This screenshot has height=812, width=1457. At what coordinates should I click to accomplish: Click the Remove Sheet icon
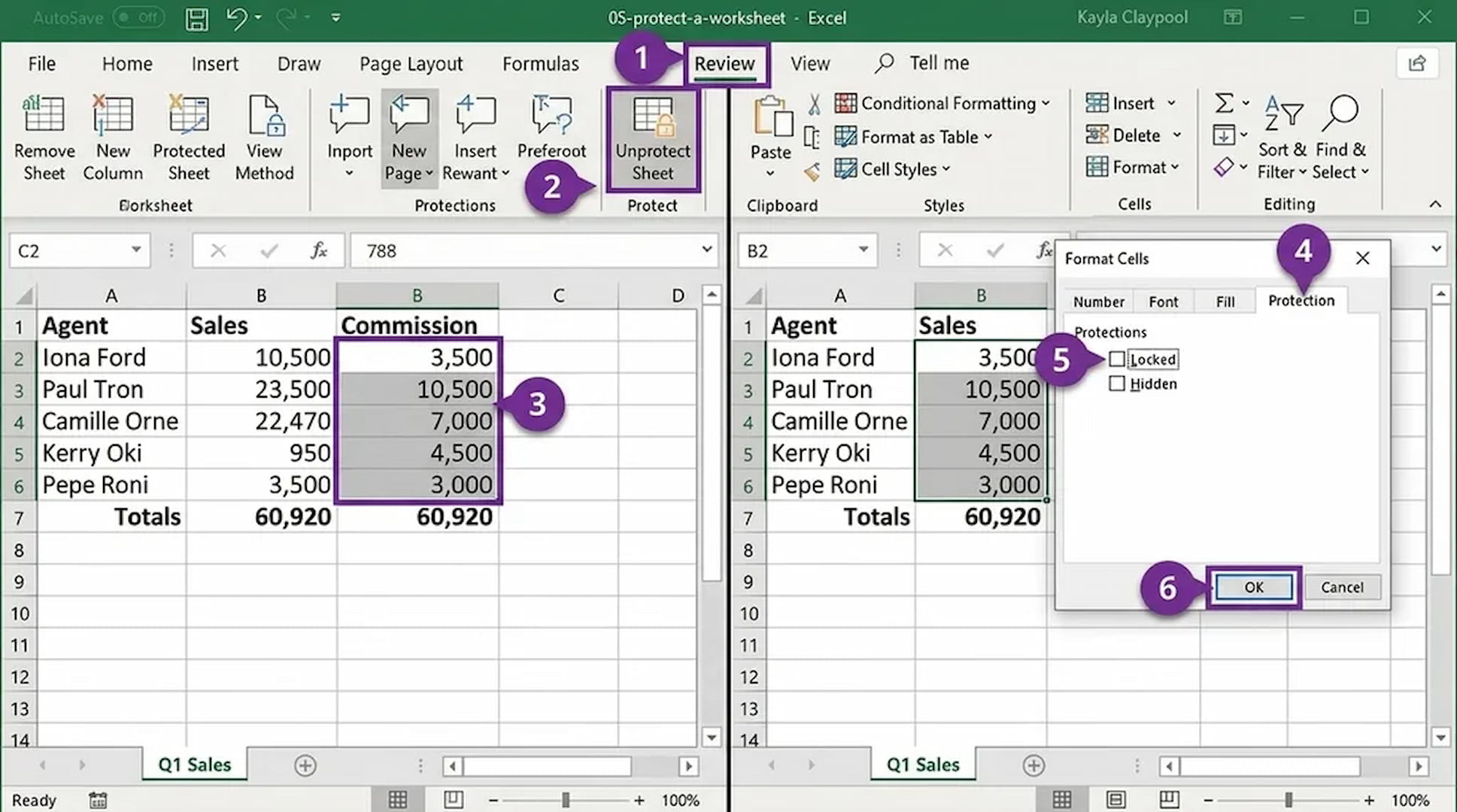point(44,115)
